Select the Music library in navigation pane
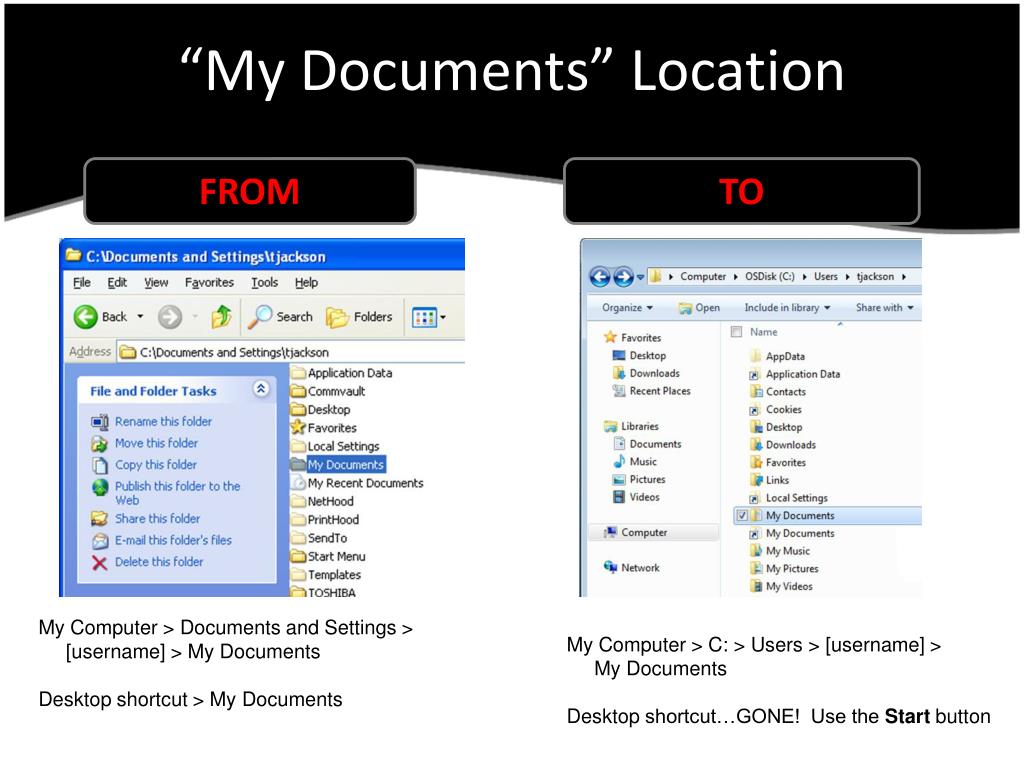Viewport: 1024px width, 768px height. pyautogui.click(x=635, y=461)
